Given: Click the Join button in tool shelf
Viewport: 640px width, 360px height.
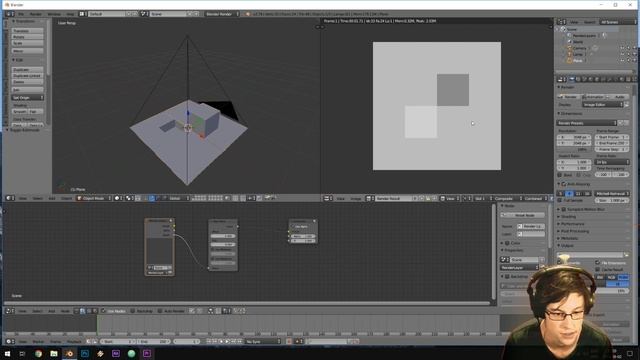Looking at the screenshot, I should (28, 89).
